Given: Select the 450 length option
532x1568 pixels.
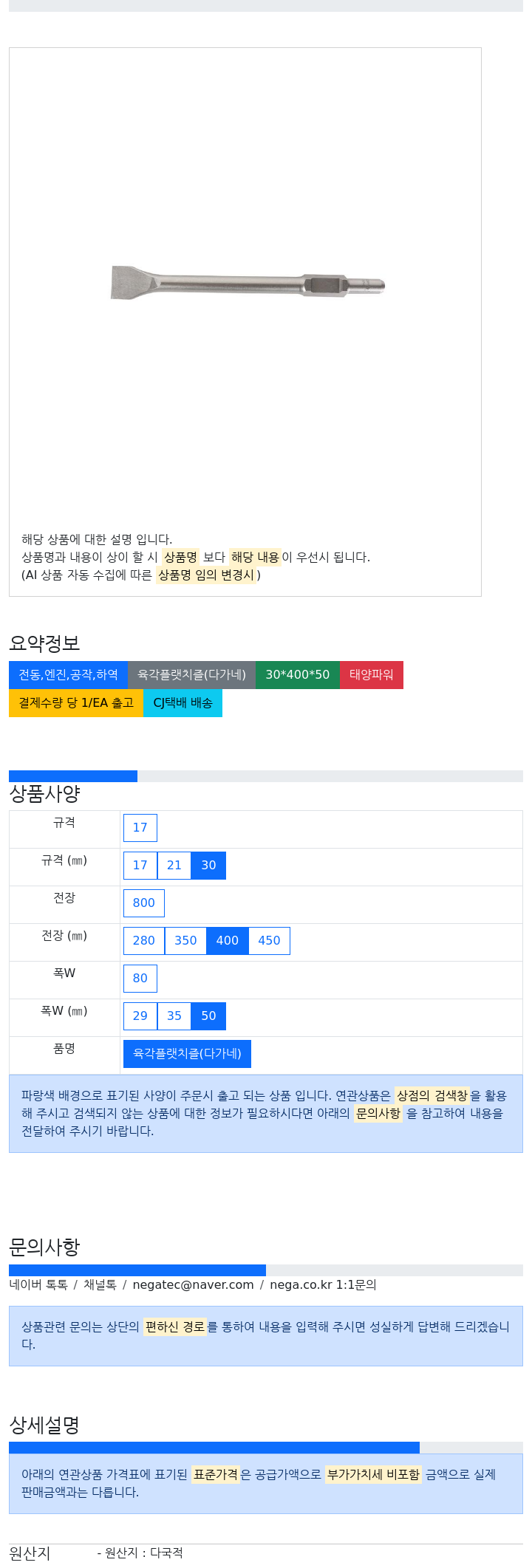Looking at the screenshot, I should coord(269,940).
